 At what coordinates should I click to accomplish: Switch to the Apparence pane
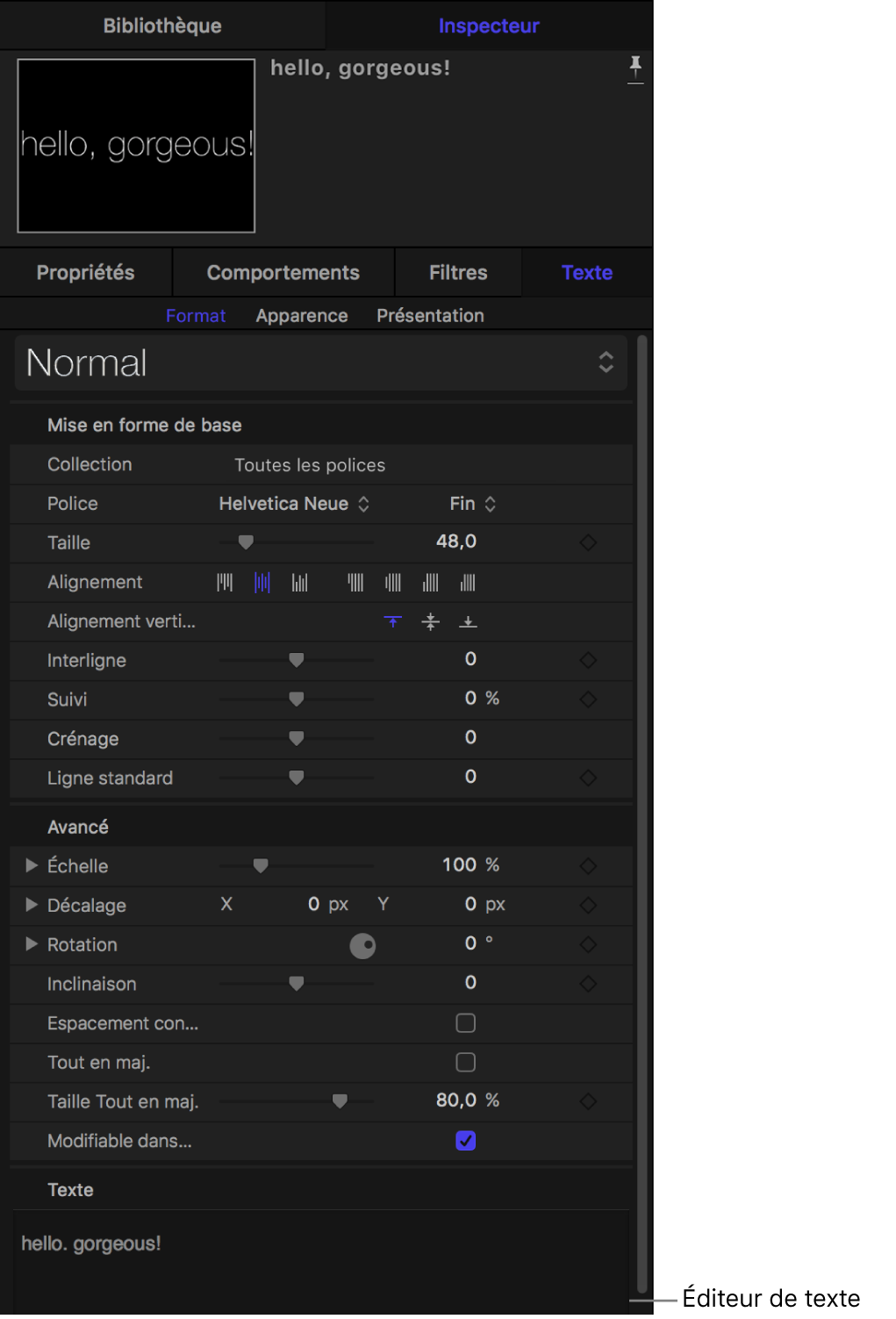(302, 316)
